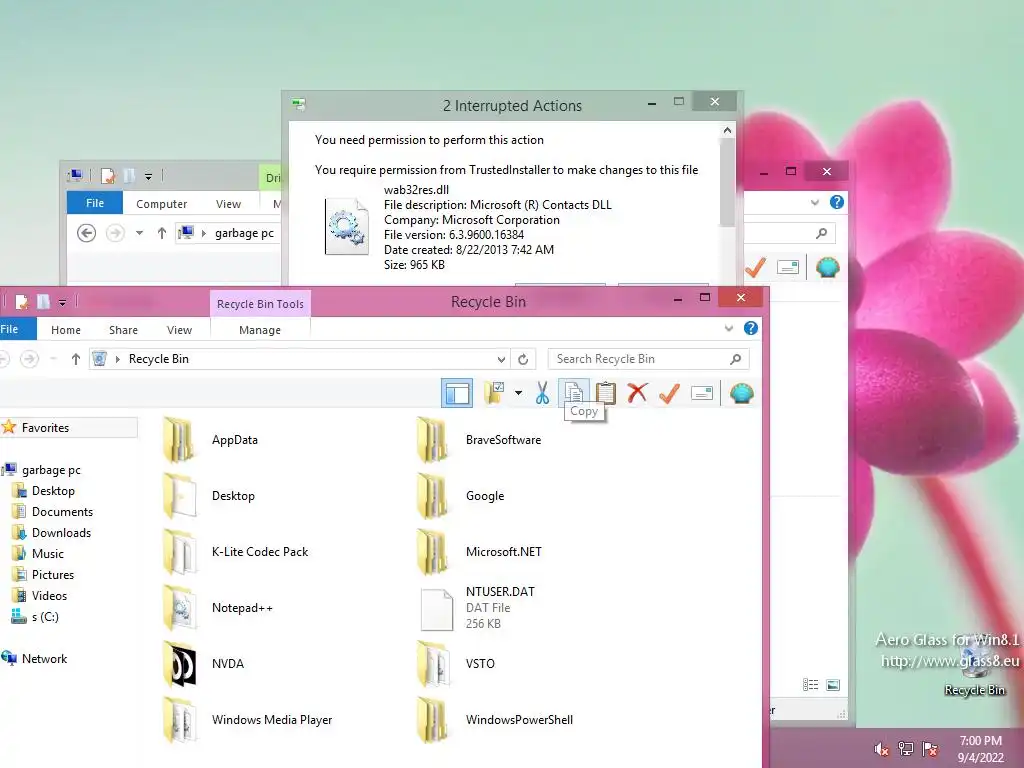
Task: Switch to details view in back window
Action: click(x=810, y=684)
